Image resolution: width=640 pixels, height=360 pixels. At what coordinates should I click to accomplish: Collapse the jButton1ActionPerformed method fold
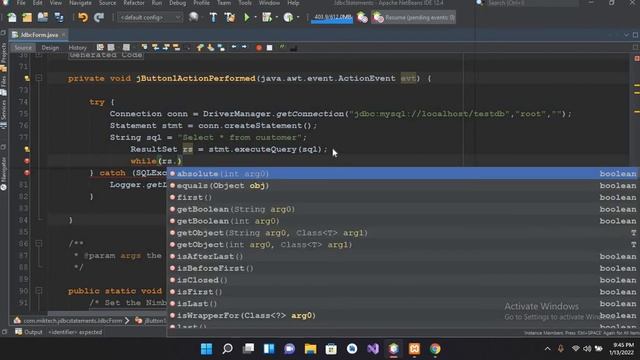(39, 78)
